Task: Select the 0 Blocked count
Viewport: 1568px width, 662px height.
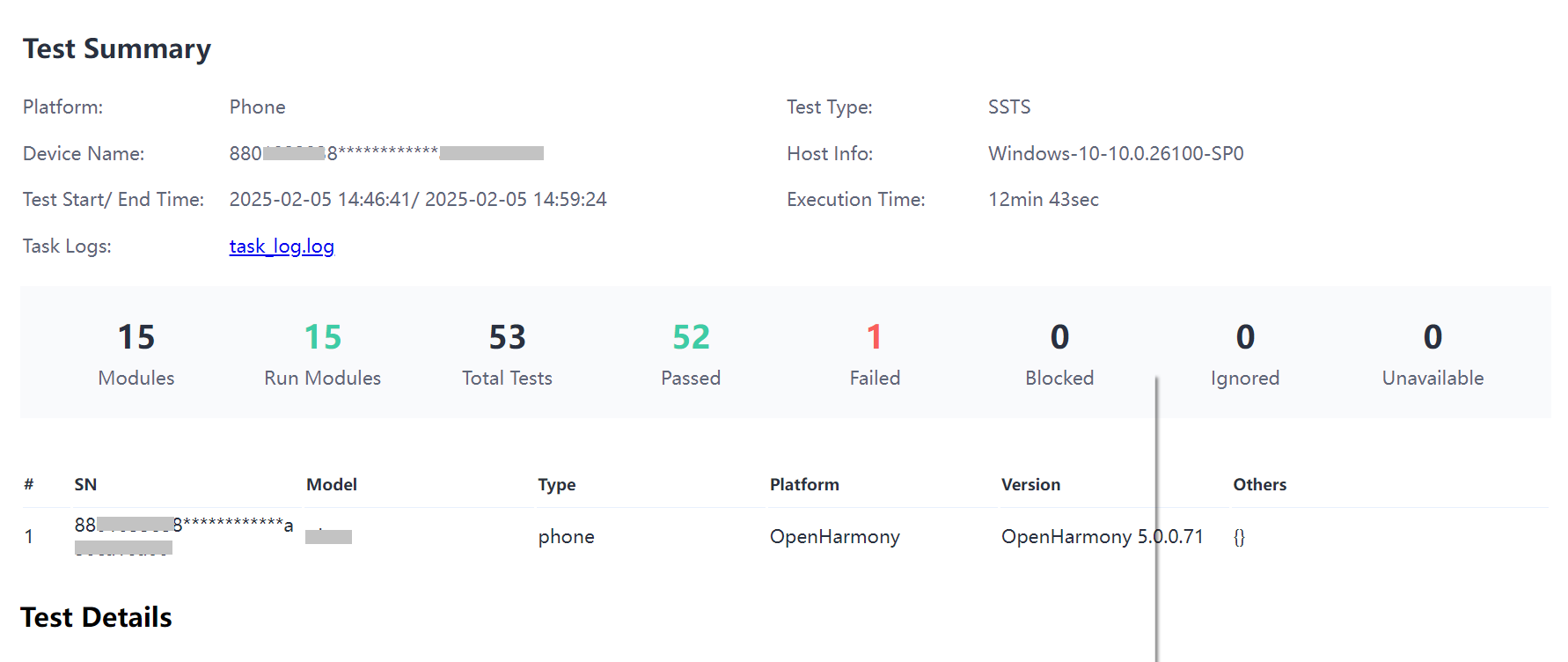Action: click(x=1059, y=337)
